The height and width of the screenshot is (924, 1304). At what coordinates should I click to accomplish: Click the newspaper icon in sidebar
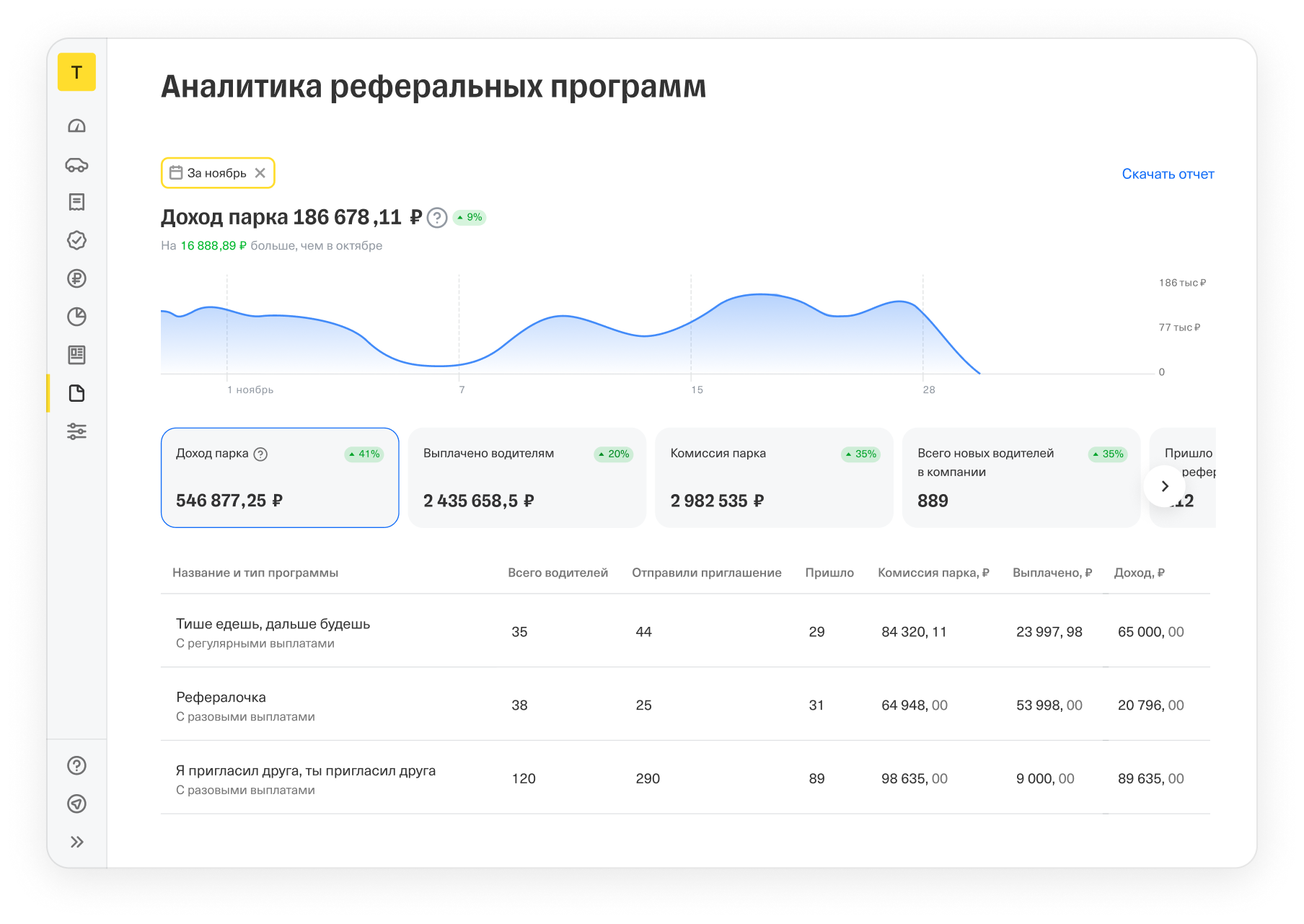(x=76, y=355)
